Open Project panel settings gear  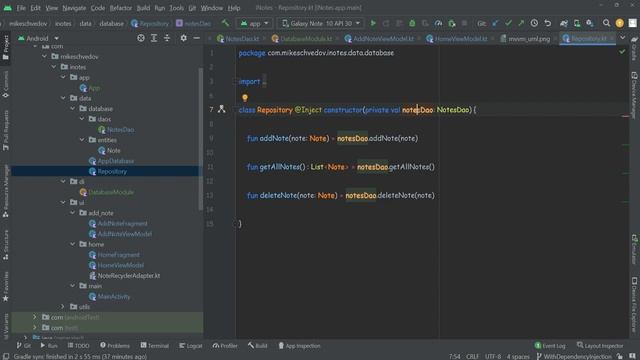(183, 38)
